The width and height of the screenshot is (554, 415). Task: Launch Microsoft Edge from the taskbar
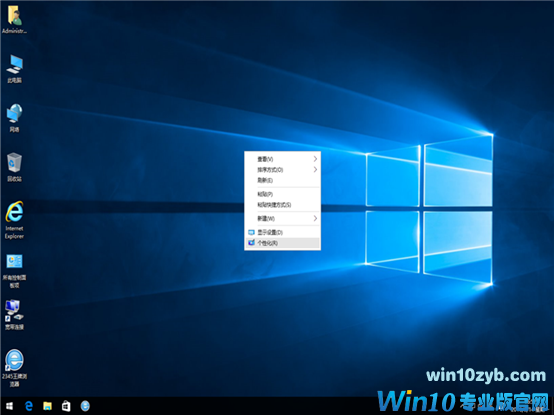coord(29,406)
